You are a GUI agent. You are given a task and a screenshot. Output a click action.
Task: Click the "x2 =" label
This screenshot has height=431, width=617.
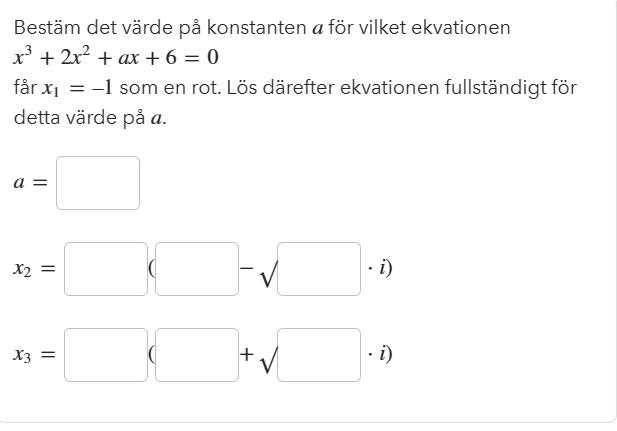[x=33, y=269]
